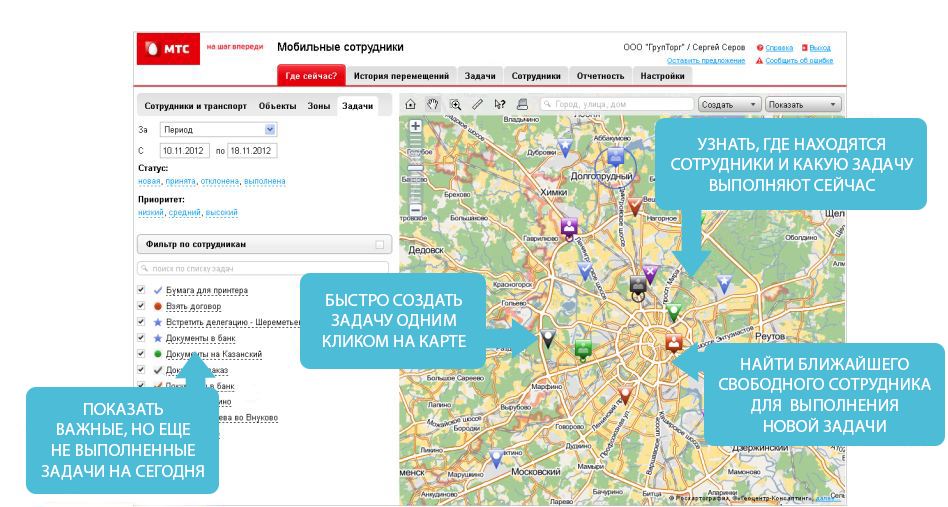948x507 pixels.
Task: Filter by priority низкий
Action: pos(151,213)
